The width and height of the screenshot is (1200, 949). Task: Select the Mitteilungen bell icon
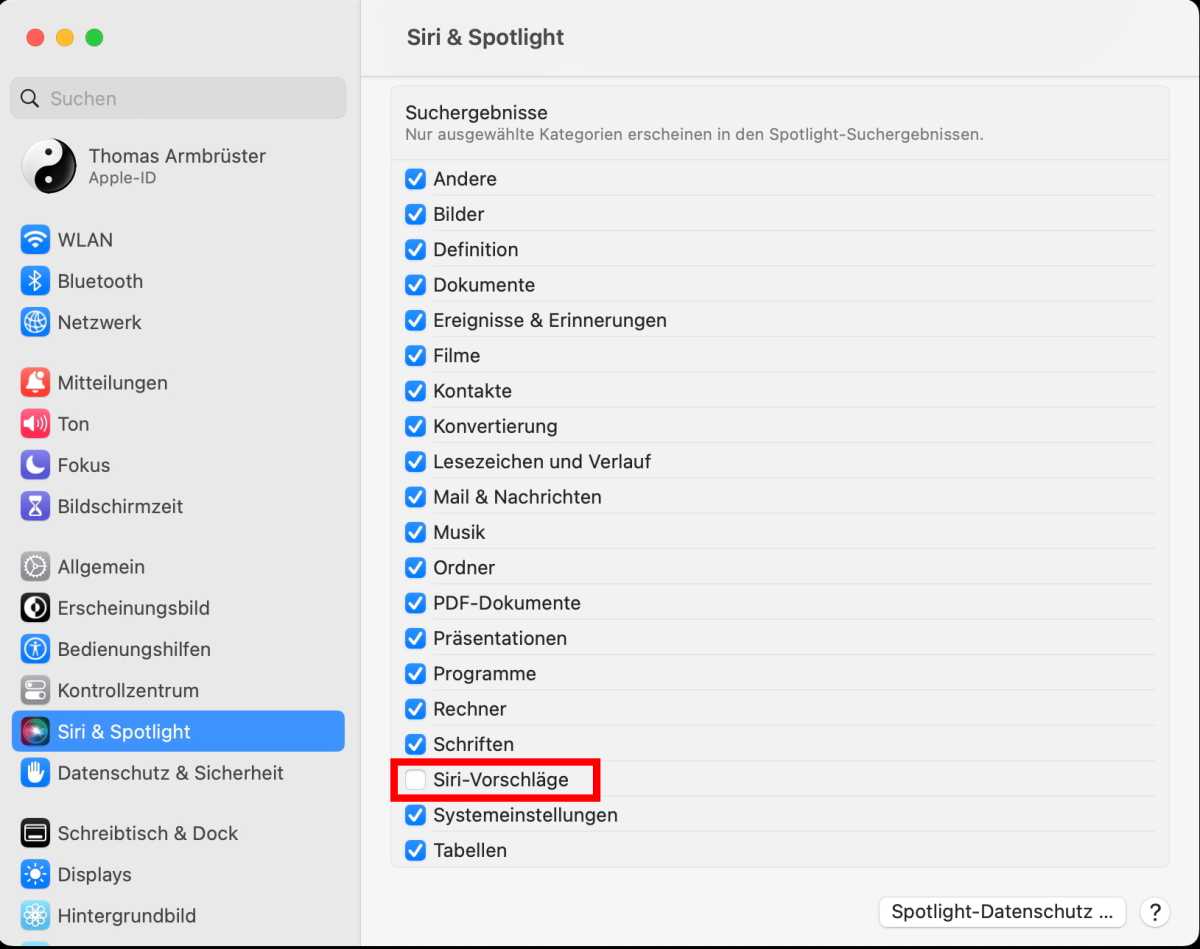tap(35, 382)
